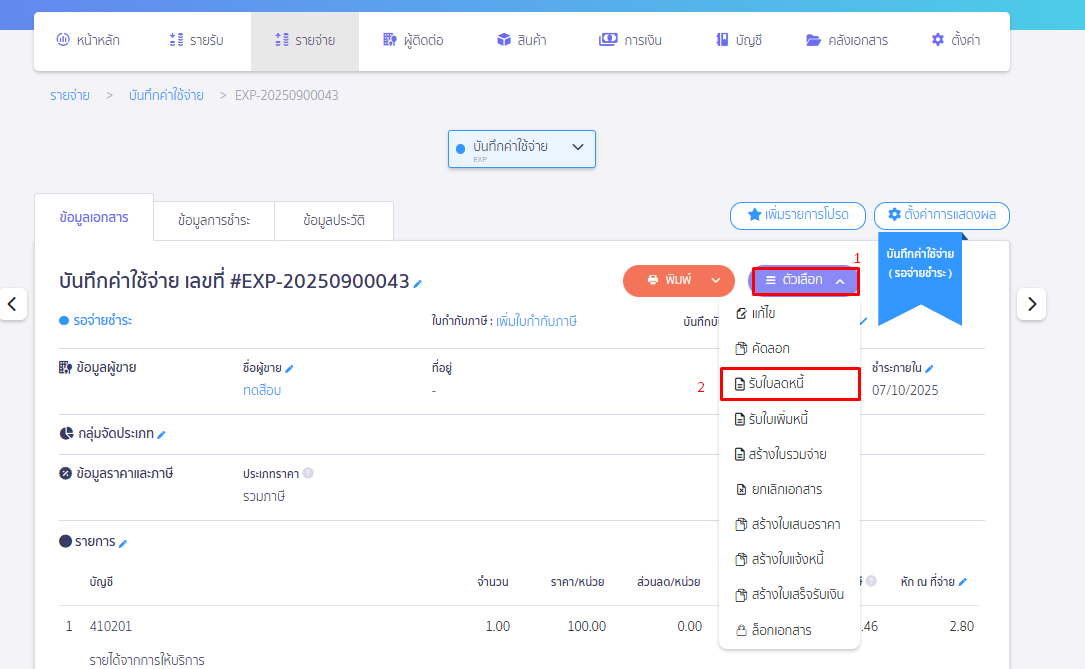1085x669 pixels.
Task: Edit the รายการ items list via pencil icon
Action: tap(122, 541)
